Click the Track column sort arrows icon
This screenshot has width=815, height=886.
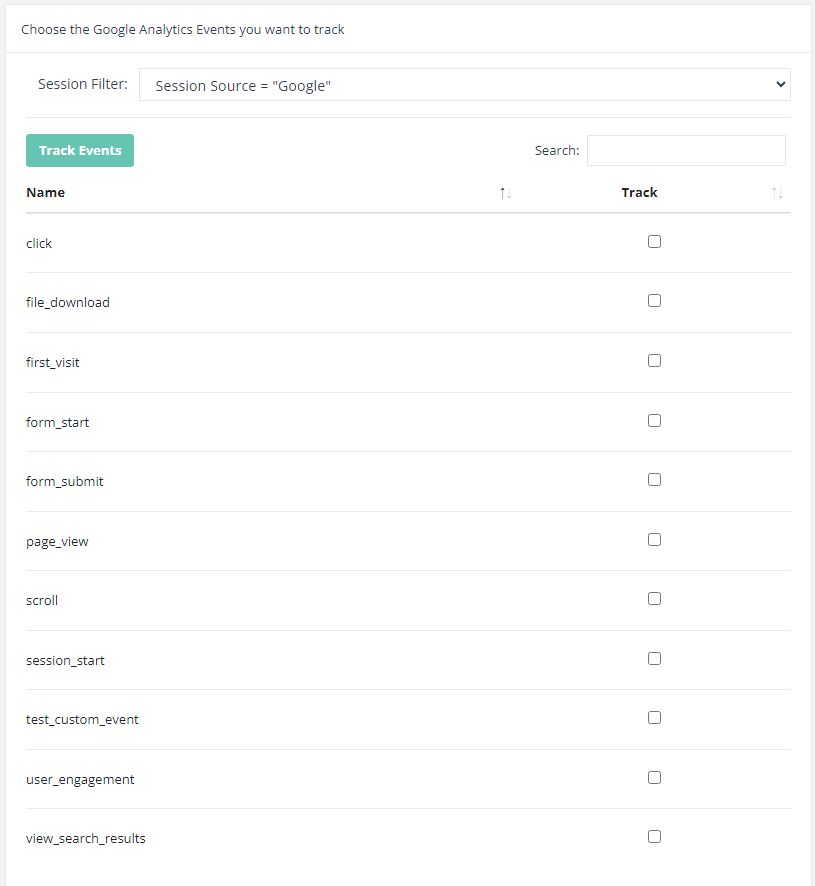point(777,193)
